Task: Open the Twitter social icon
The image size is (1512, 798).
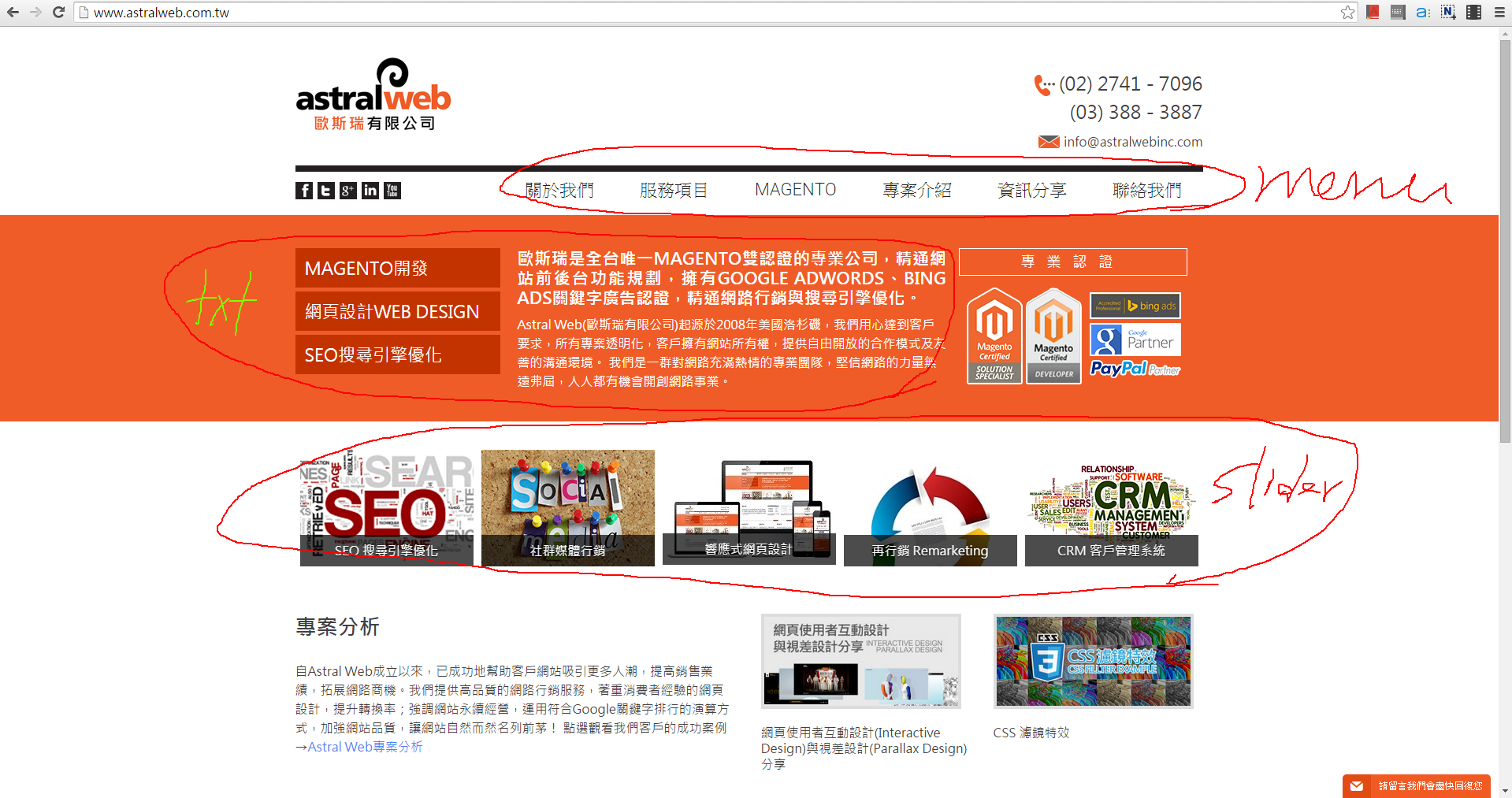Action: coord(326,191)
